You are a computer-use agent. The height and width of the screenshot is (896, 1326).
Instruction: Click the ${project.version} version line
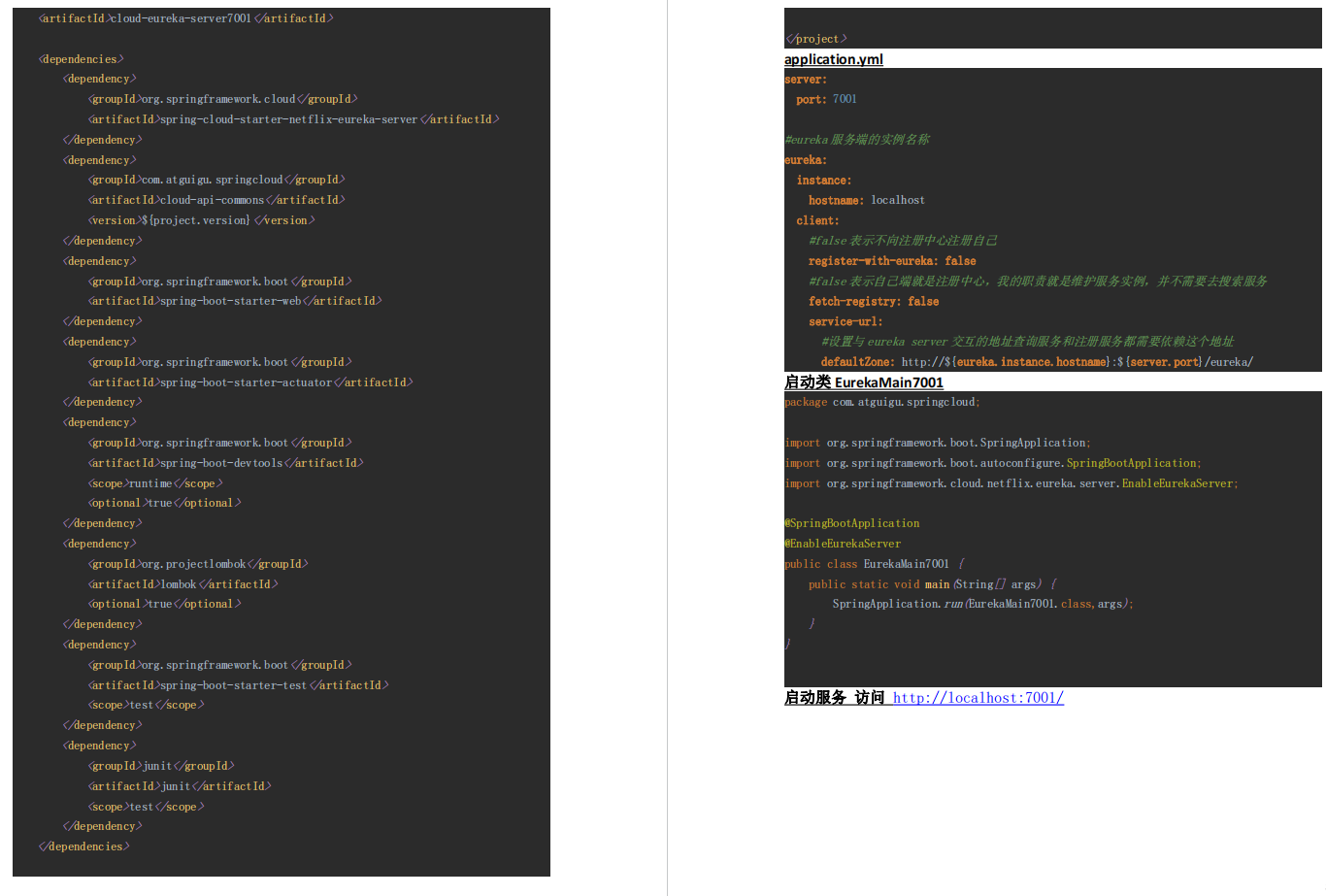click(x=201, y=220)
